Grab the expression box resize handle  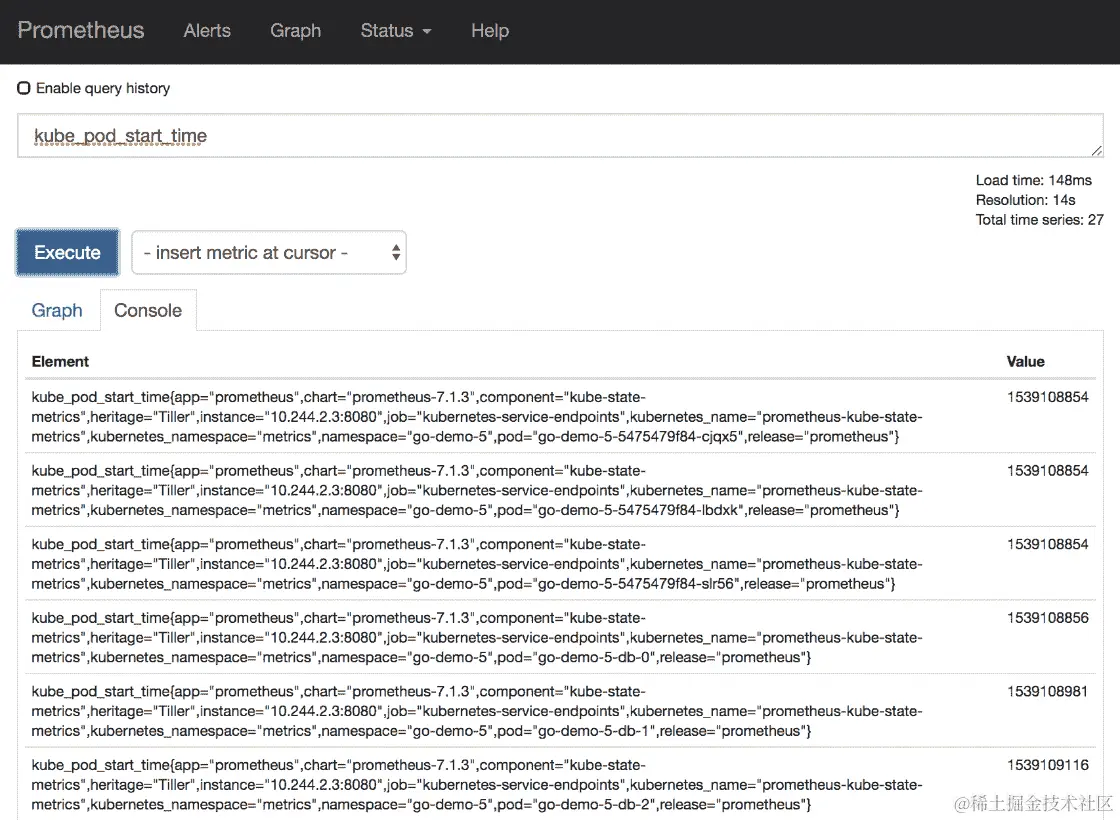(1096, 150)
